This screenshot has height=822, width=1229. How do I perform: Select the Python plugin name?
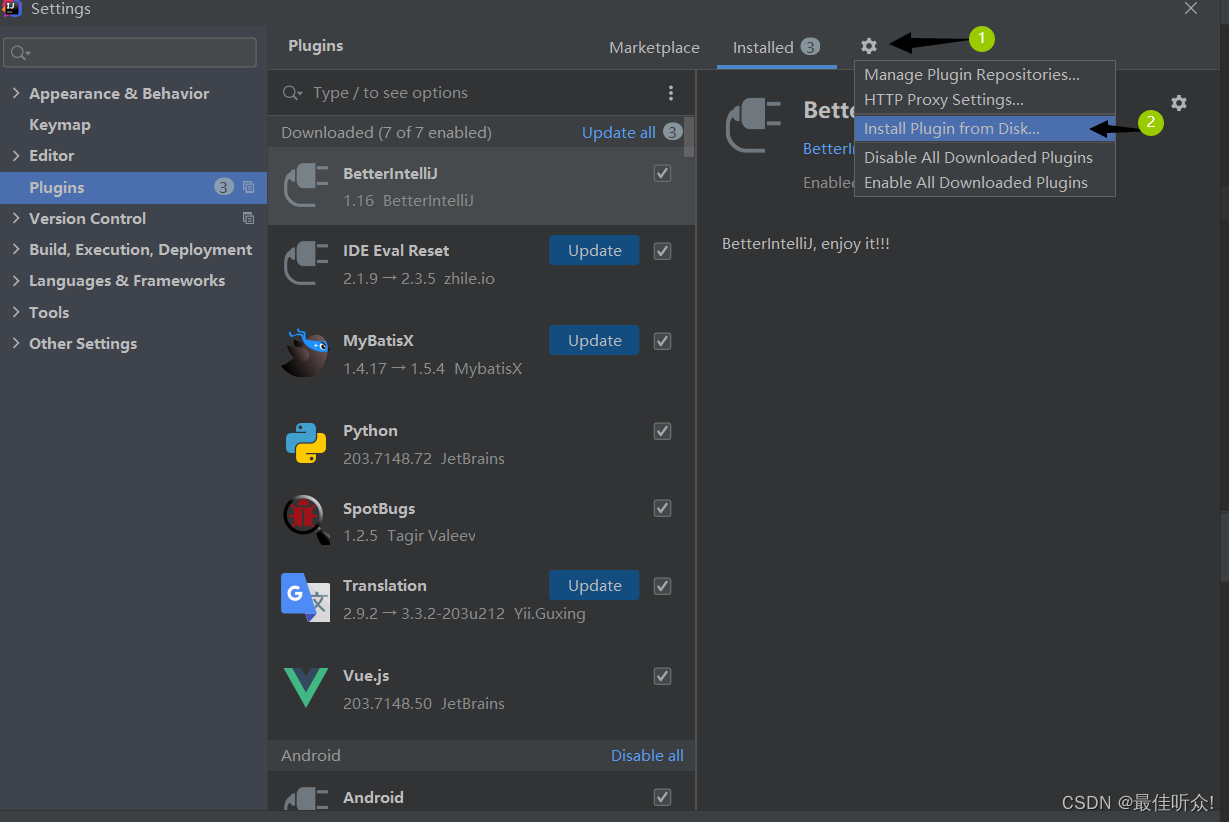pos(370,431)
